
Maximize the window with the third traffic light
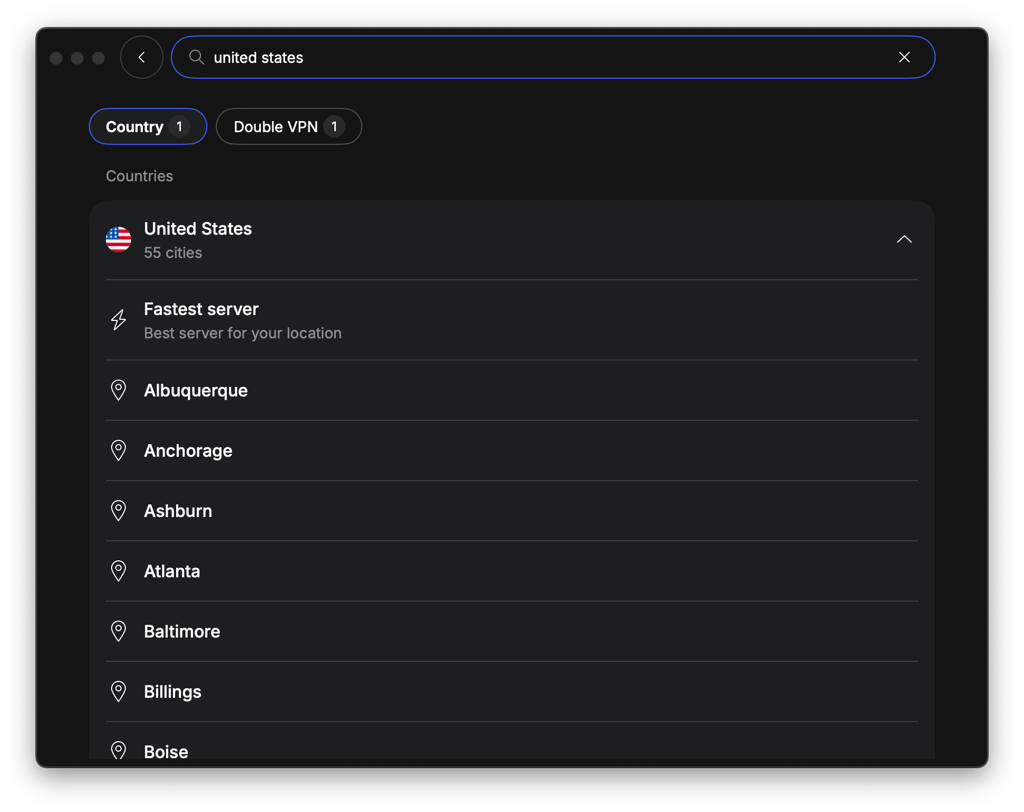pos(99,58)
